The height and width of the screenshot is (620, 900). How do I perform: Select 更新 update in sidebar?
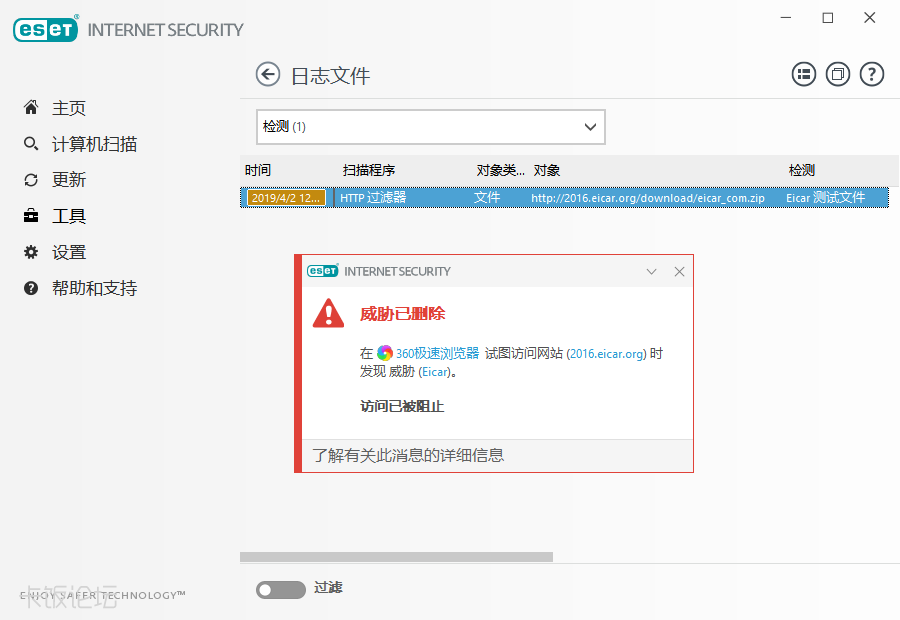[x=68, y=180]
